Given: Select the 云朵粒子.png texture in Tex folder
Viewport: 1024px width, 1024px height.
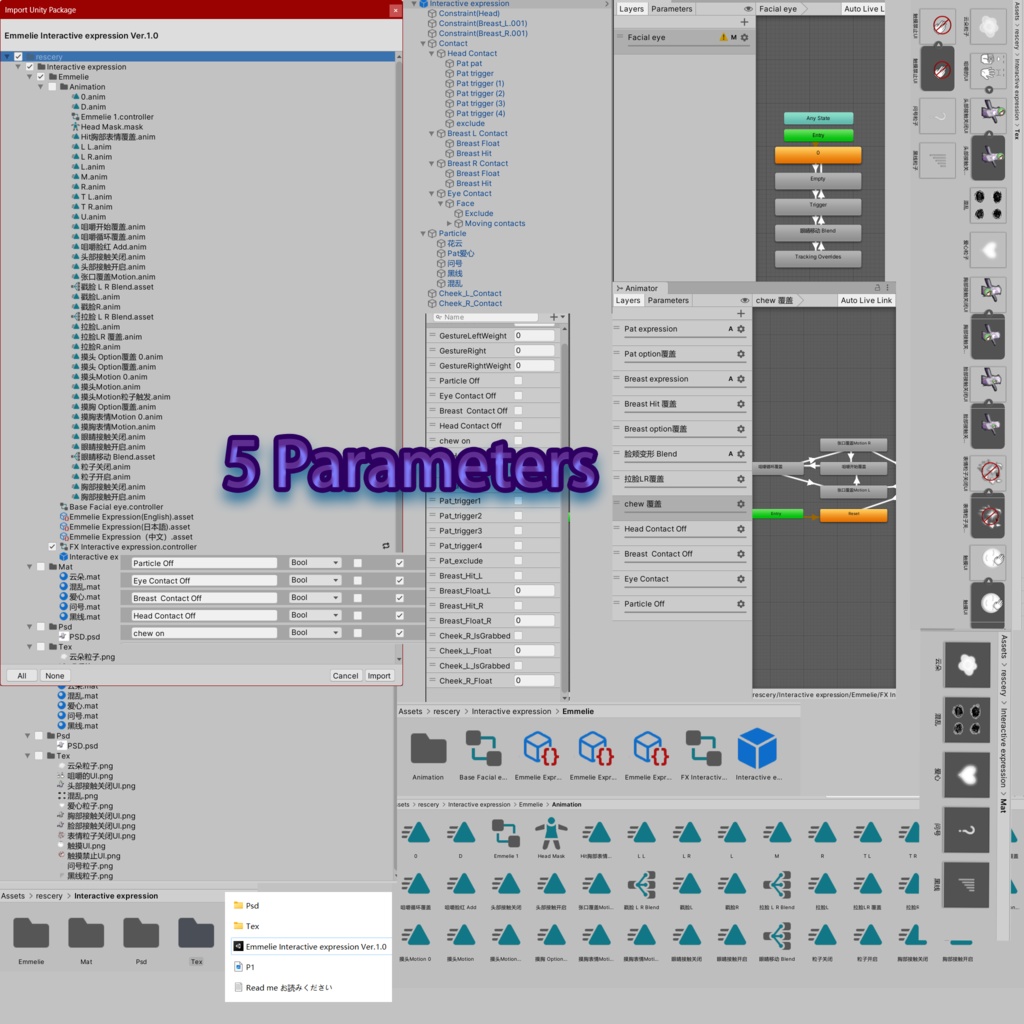Looking at the screenshot, I should tap(90, 658).
